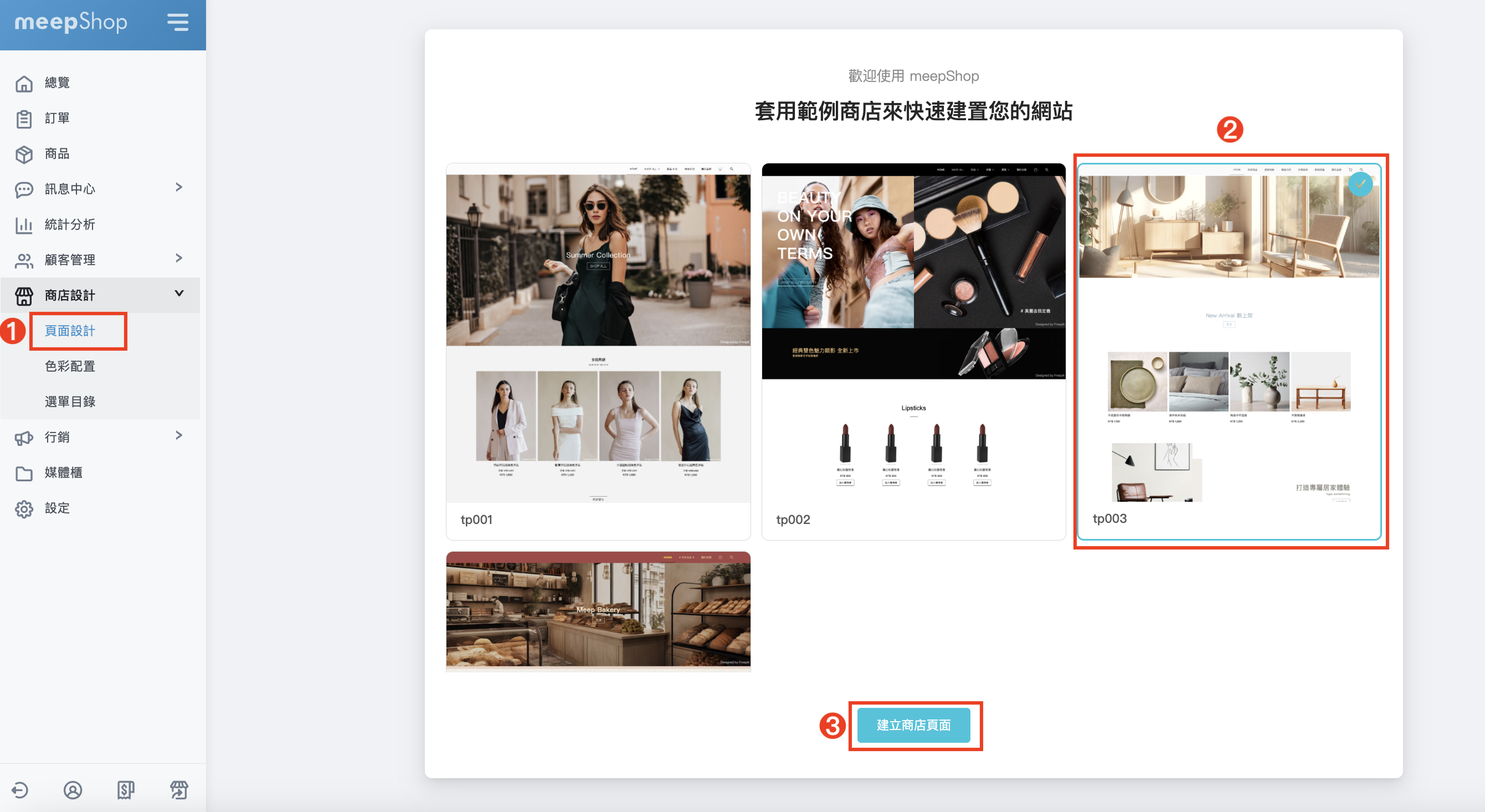The width and height of the screenshot is (1485, 812).
Task: Open the 商品 box icon
Action: point(24,155)
